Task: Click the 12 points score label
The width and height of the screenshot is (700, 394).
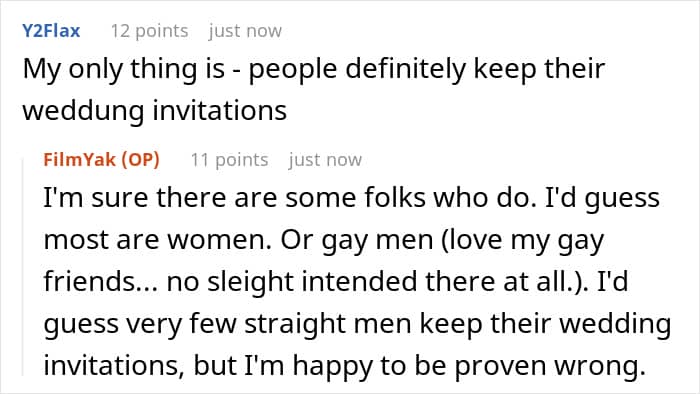Action: point(150,31)
